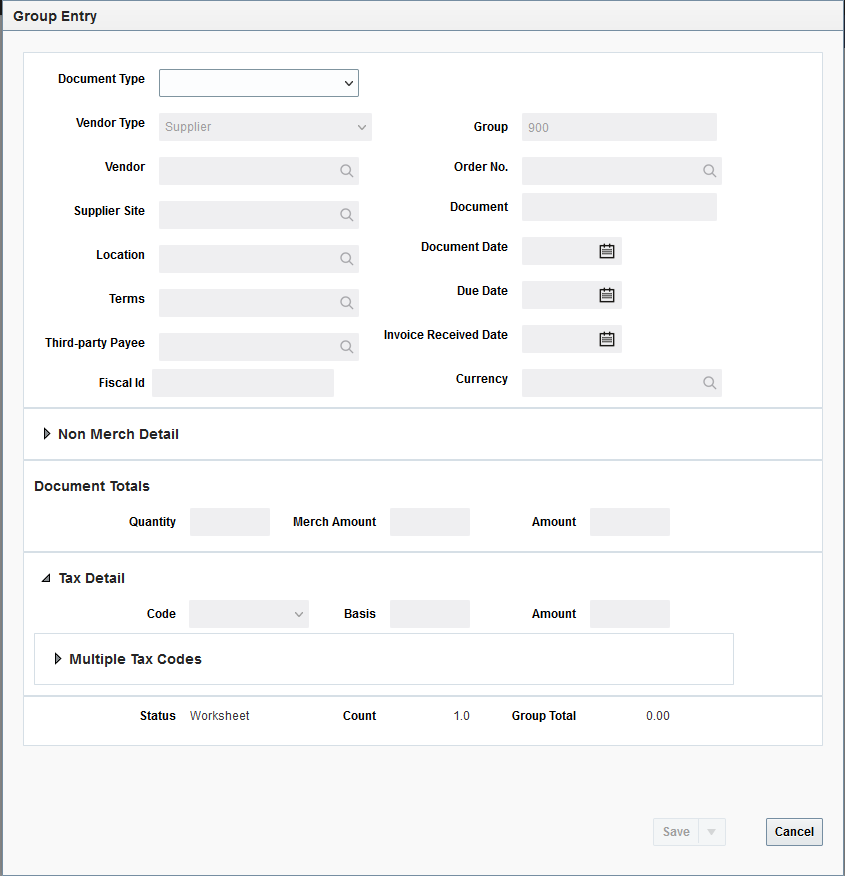Open the Tax Detail Code dropdown
Image resolution: width=845 pixels, height=876 pixels.
[249, 614]
